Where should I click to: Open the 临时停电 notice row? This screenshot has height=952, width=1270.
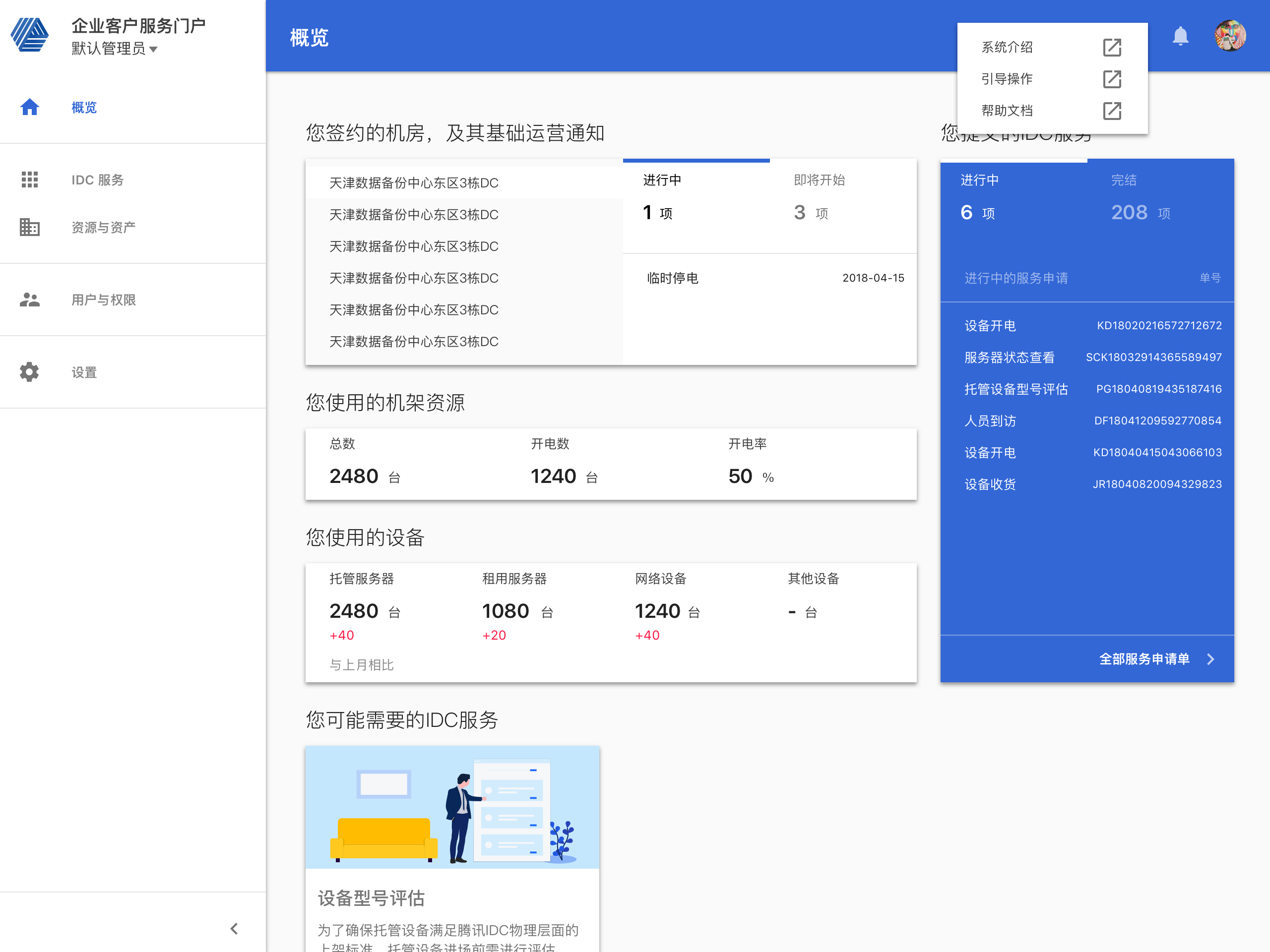coord(770,278)
